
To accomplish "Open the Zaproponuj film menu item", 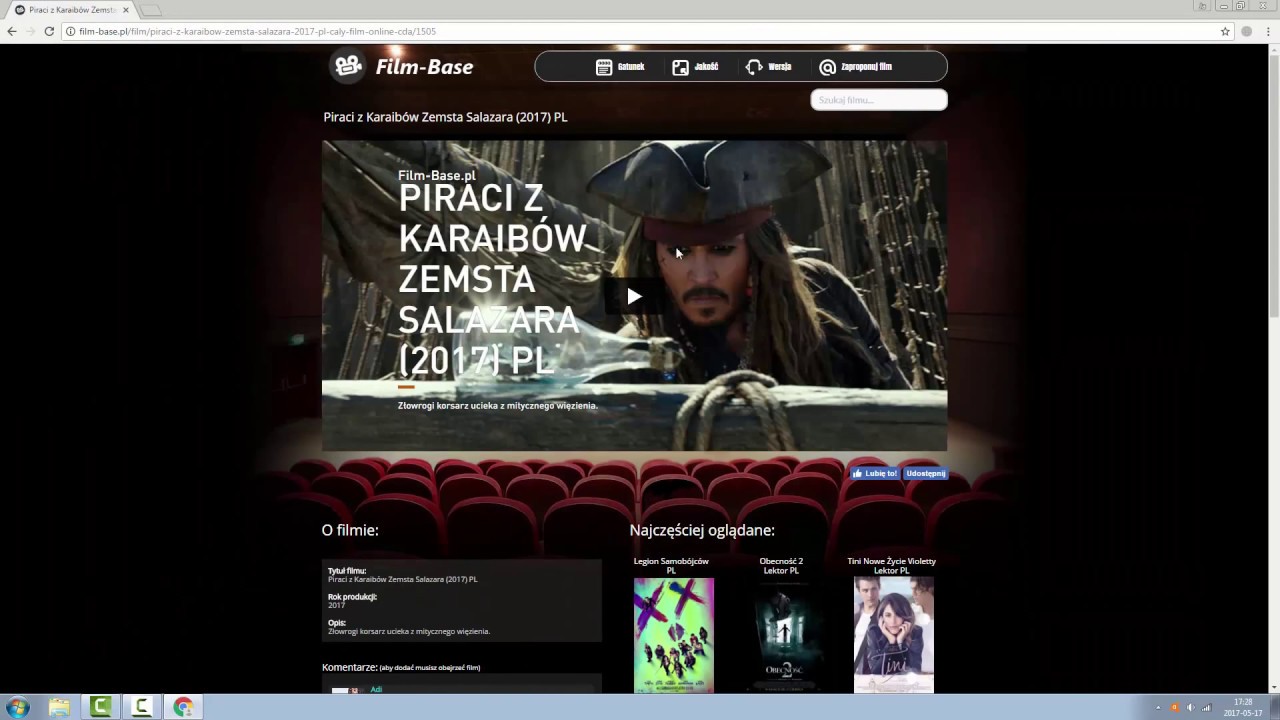I will pyautogui.click(x=855, y=67).
